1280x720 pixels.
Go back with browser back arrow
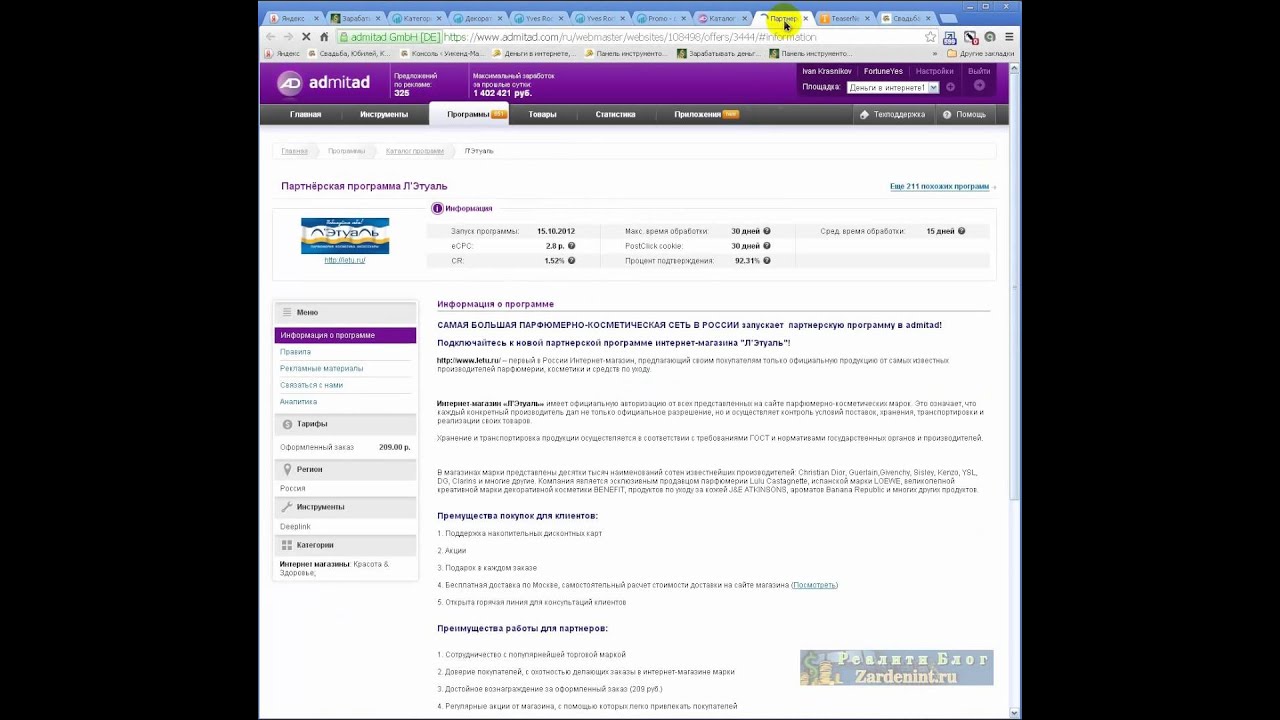click(270, 37)
